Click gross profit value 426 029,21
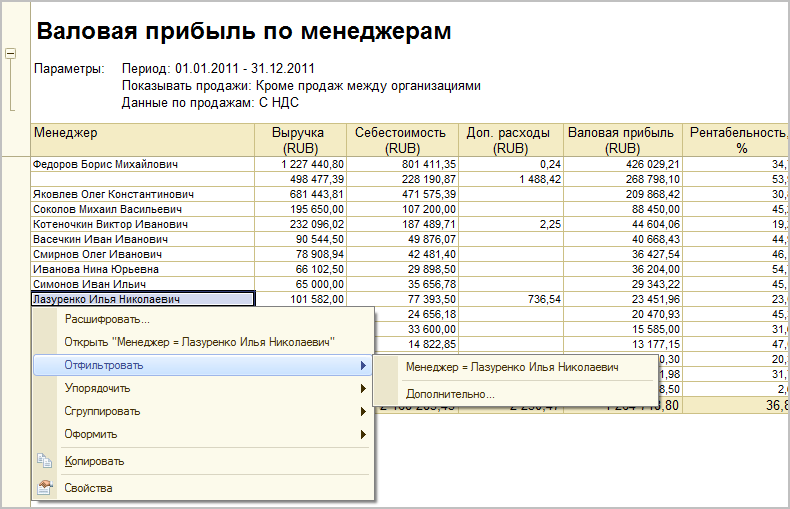The width and height of the screenshot is (790, 509). click(653, 164)
